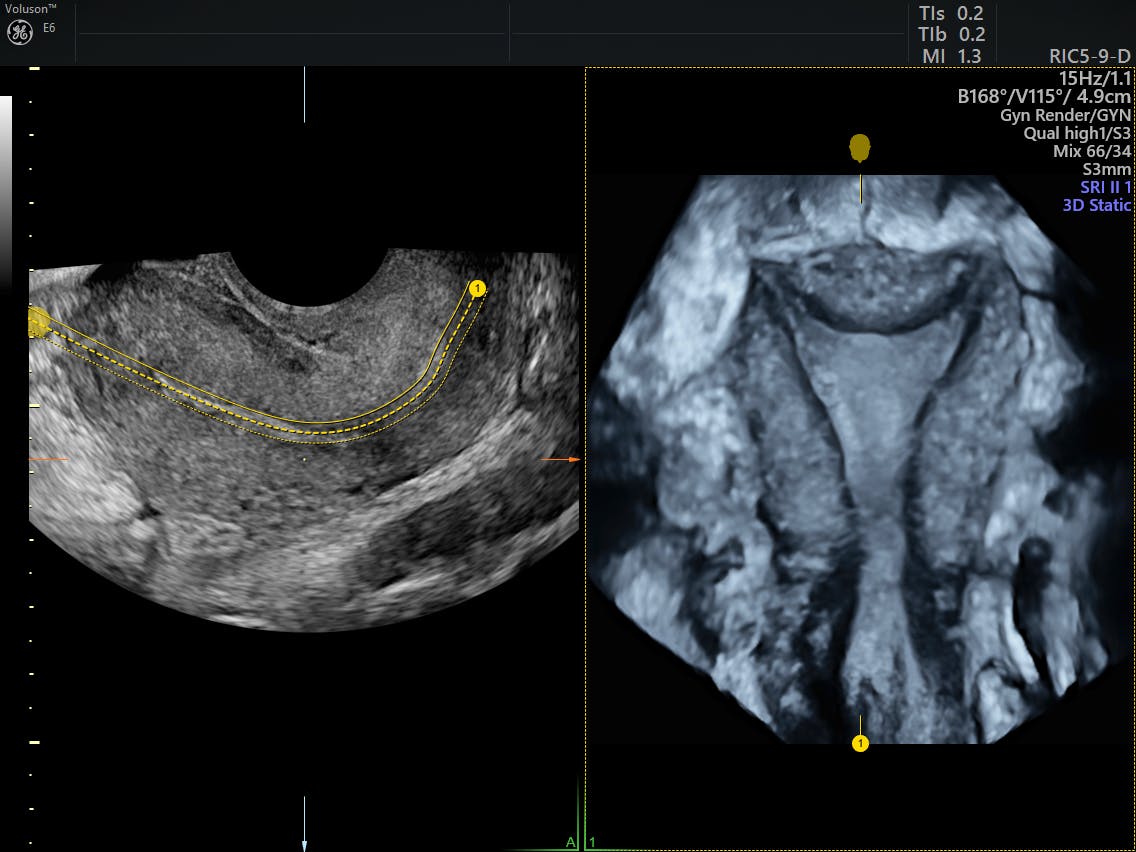Click the 'SRI II 1' setting text
The height and width of the screenshot is (852, 1136).
[1105, 187]
